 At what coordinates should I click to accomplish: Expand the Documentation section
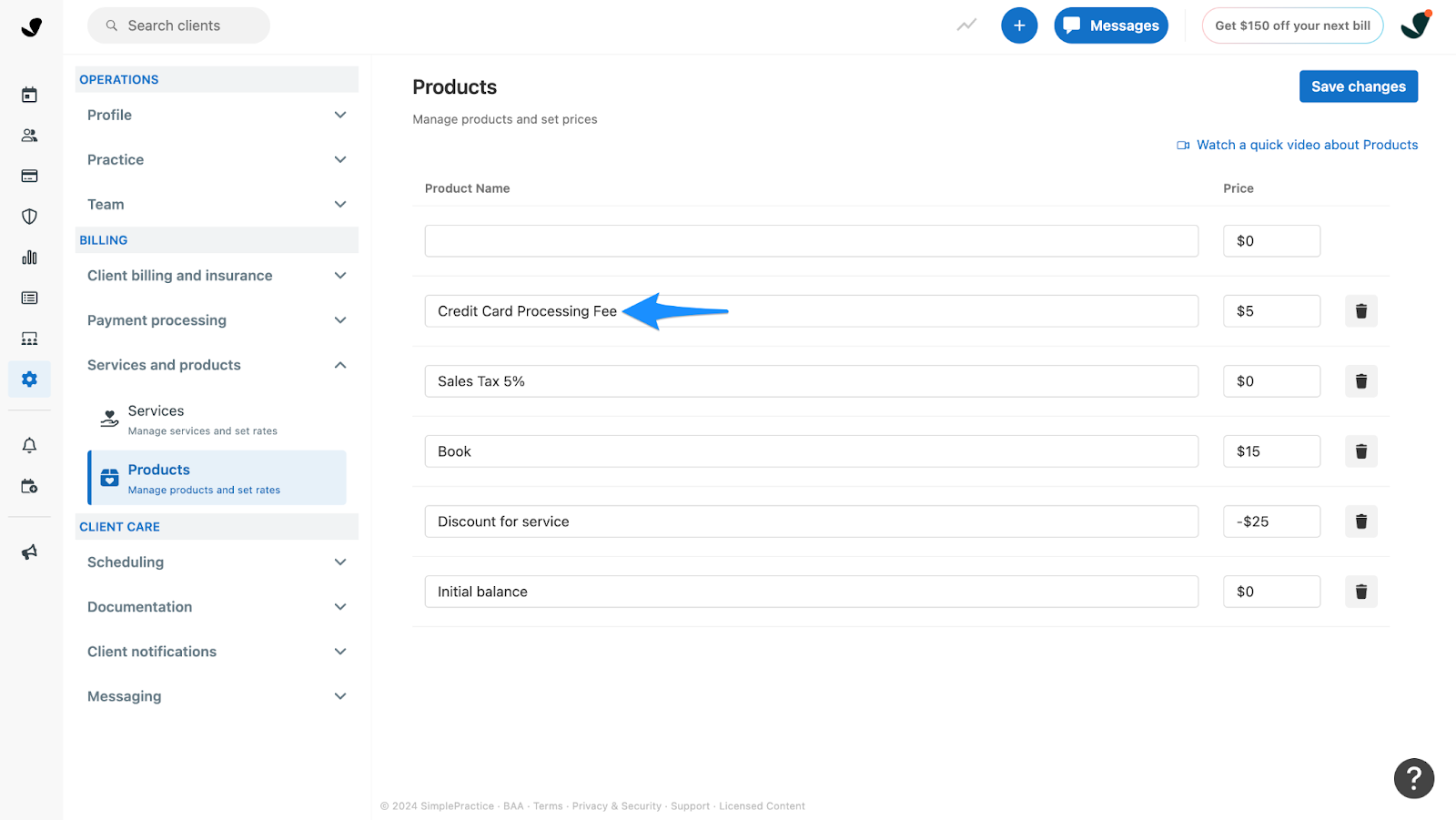pyautogui.click(x=217, y=607)
